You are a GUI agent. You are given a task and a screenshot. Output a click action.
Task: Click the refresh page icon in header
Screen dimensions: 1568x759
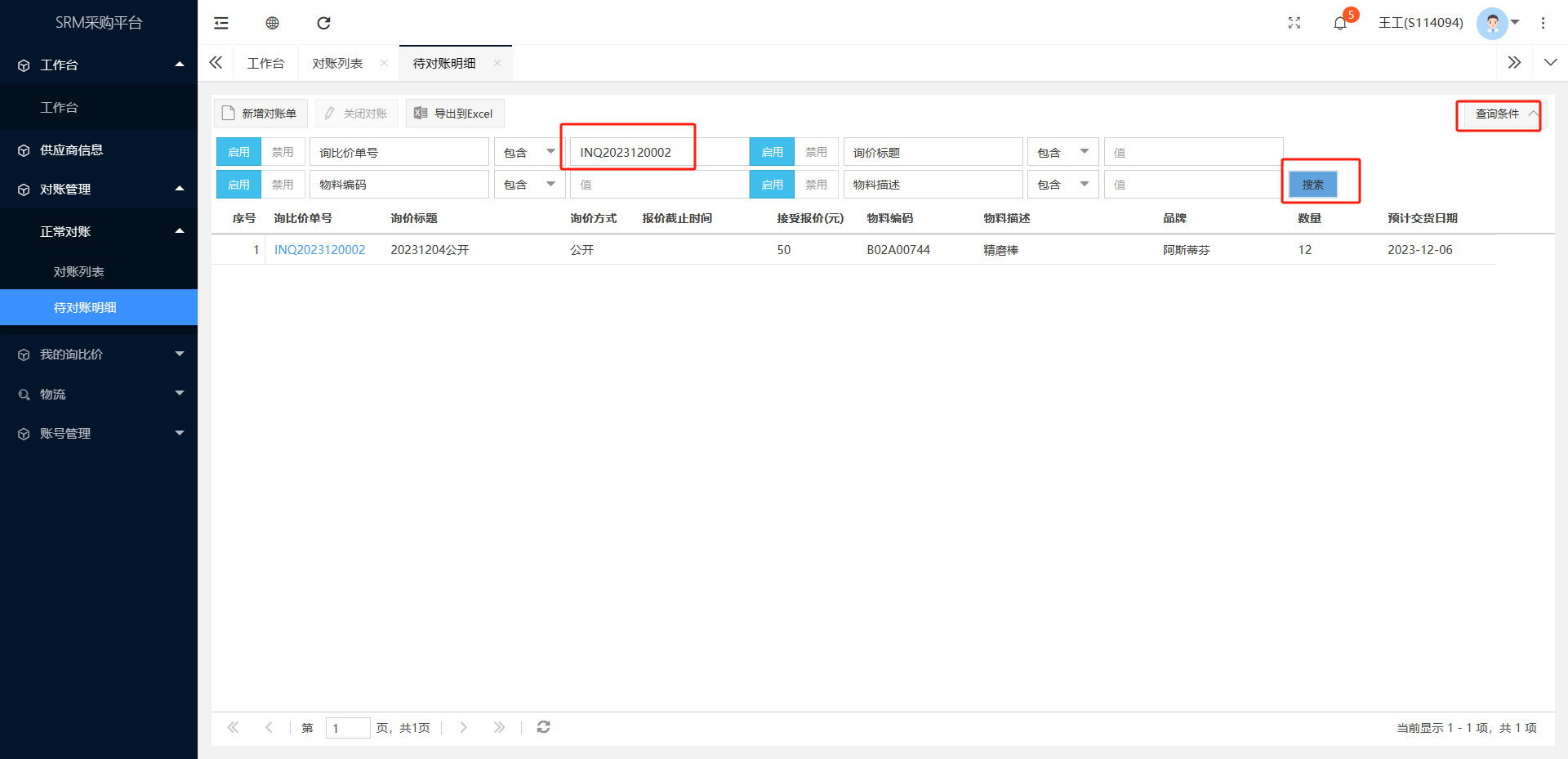tap(323, 23)
